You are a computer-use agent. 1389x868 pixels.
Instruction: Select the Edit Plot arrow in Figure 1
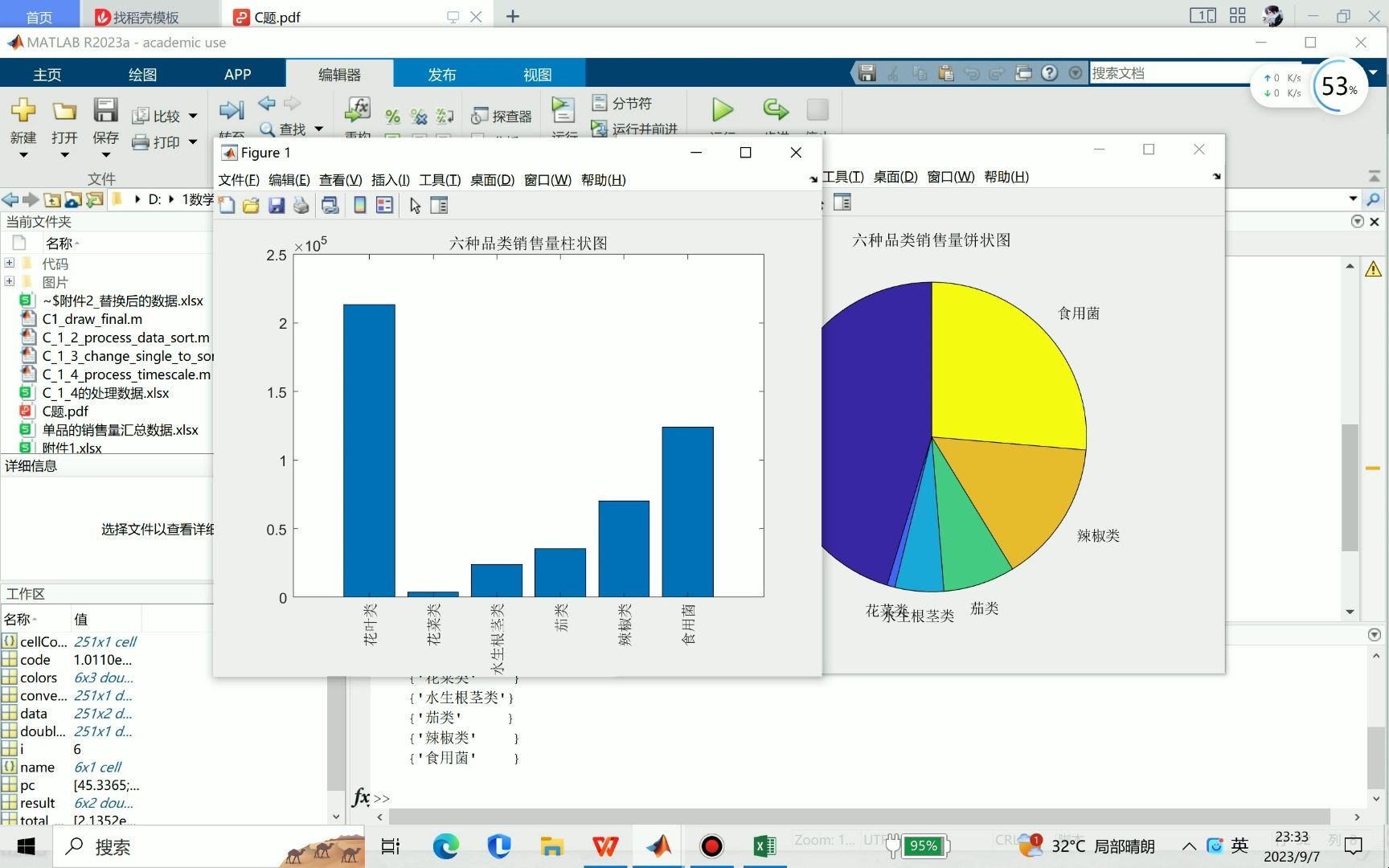415,206
